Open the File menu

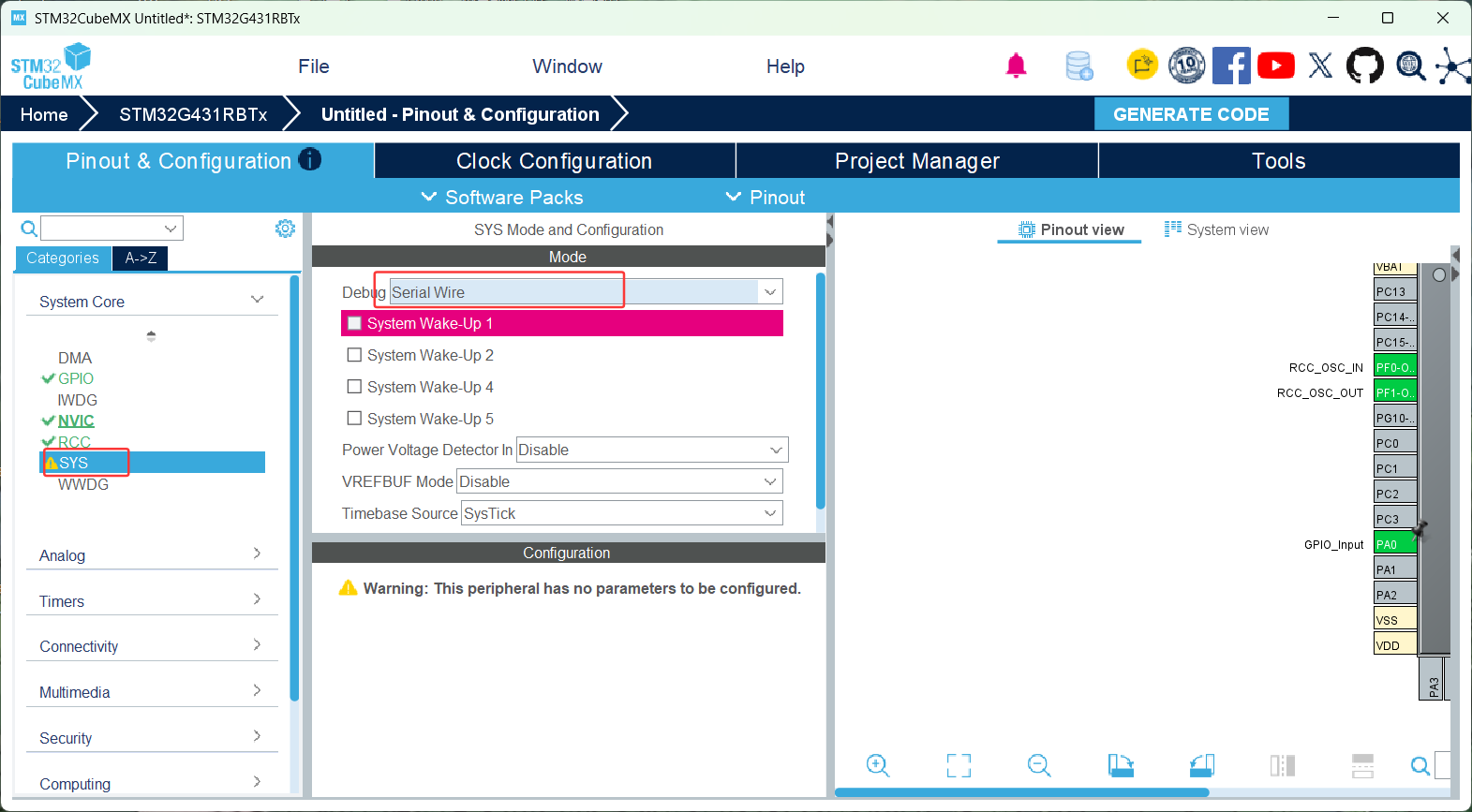coord(314,66)
